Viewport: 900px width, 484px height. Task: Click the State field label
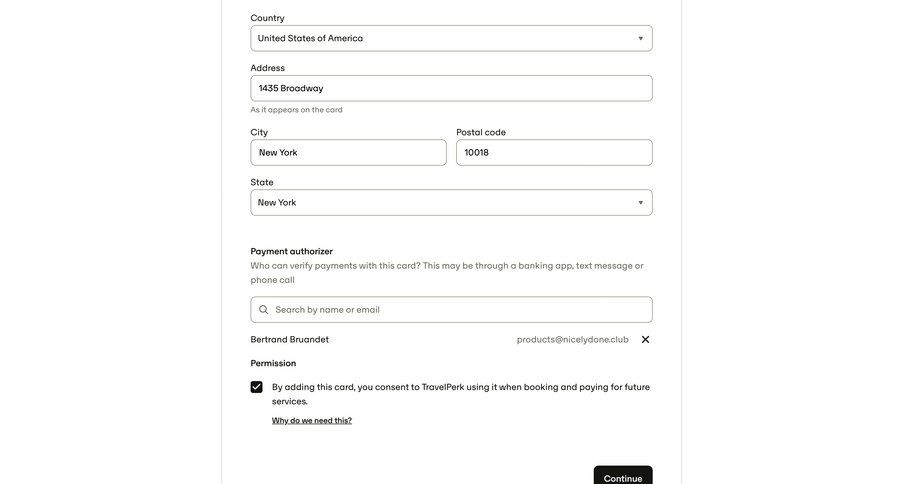(x=262, y=183)
